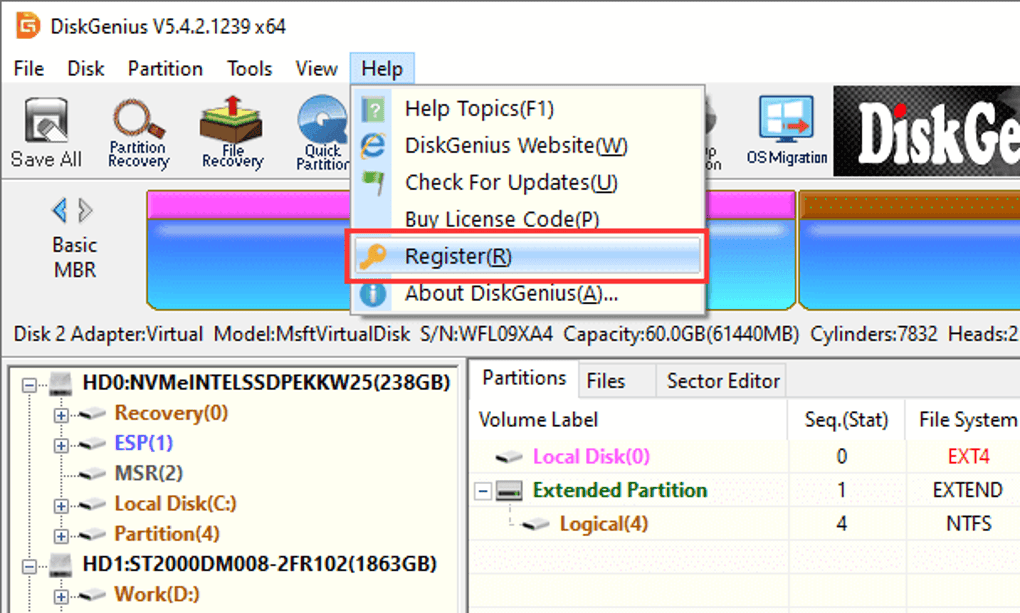Open the Disk menu

click(x=86, y=68)
